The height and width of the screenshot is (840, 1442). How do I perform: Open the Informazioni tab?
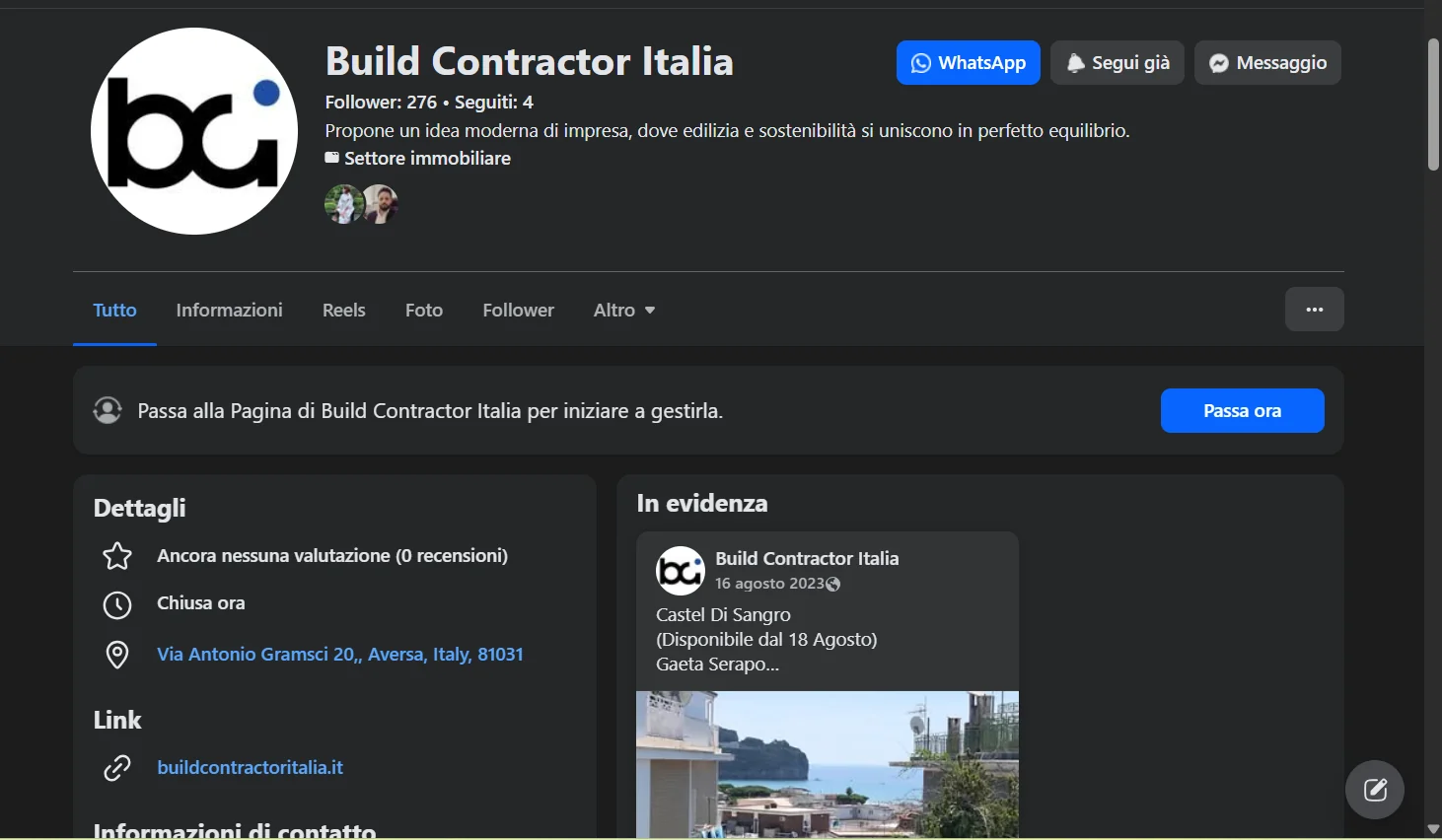[x=229, y=310]
